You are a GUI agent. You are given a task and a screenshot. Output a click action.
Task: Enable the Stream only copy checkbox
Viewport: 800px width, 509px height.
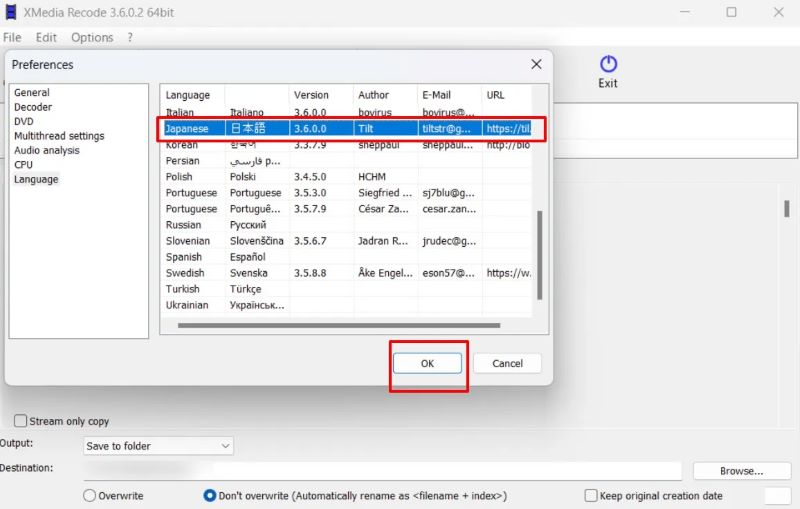(x=21, y=421)
